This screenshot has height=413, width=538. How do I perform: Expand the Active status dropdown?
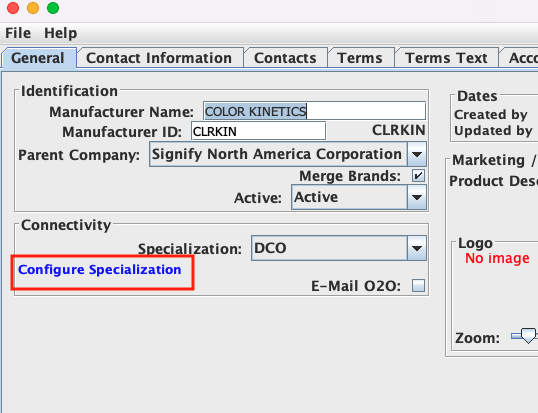click(x=417, y=197)
